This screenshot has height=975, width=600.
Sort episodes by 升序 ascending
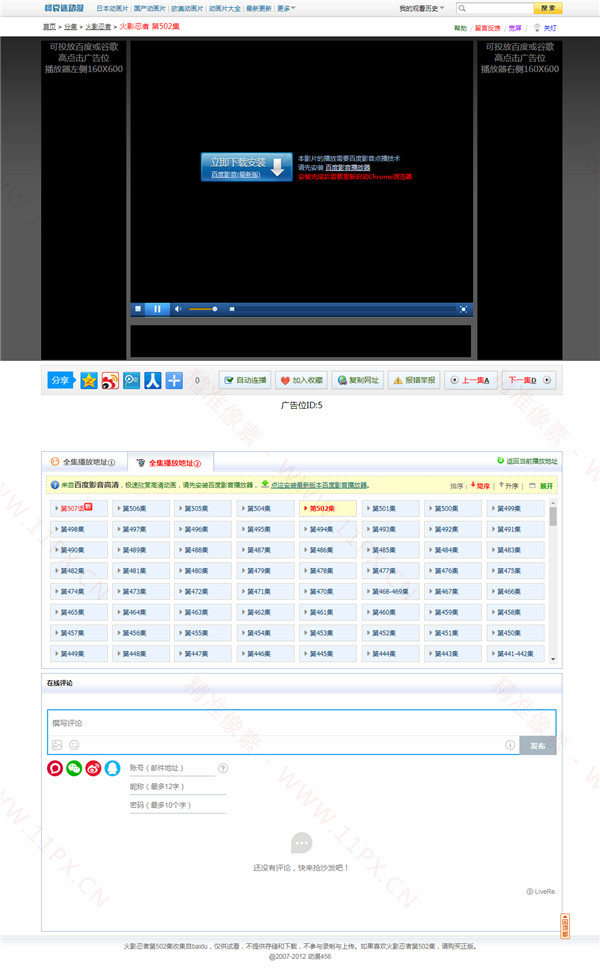[508, 486]
